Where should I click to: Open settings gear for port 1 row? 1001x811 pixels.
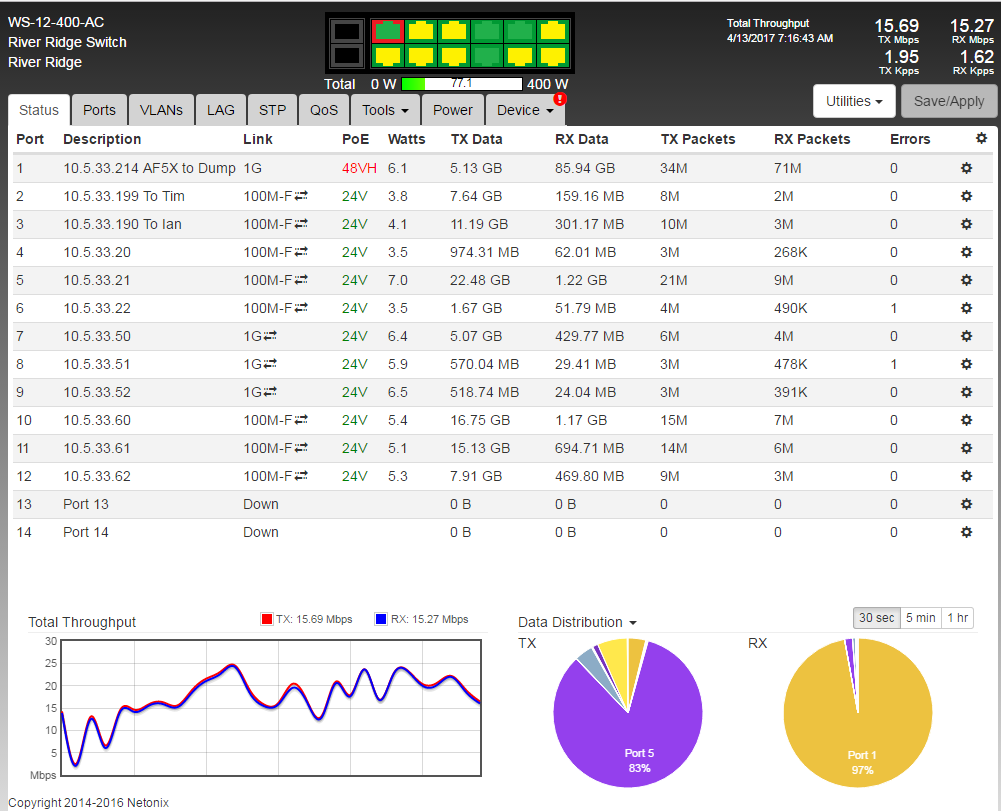pyautogui.click(x=966, y=168)
